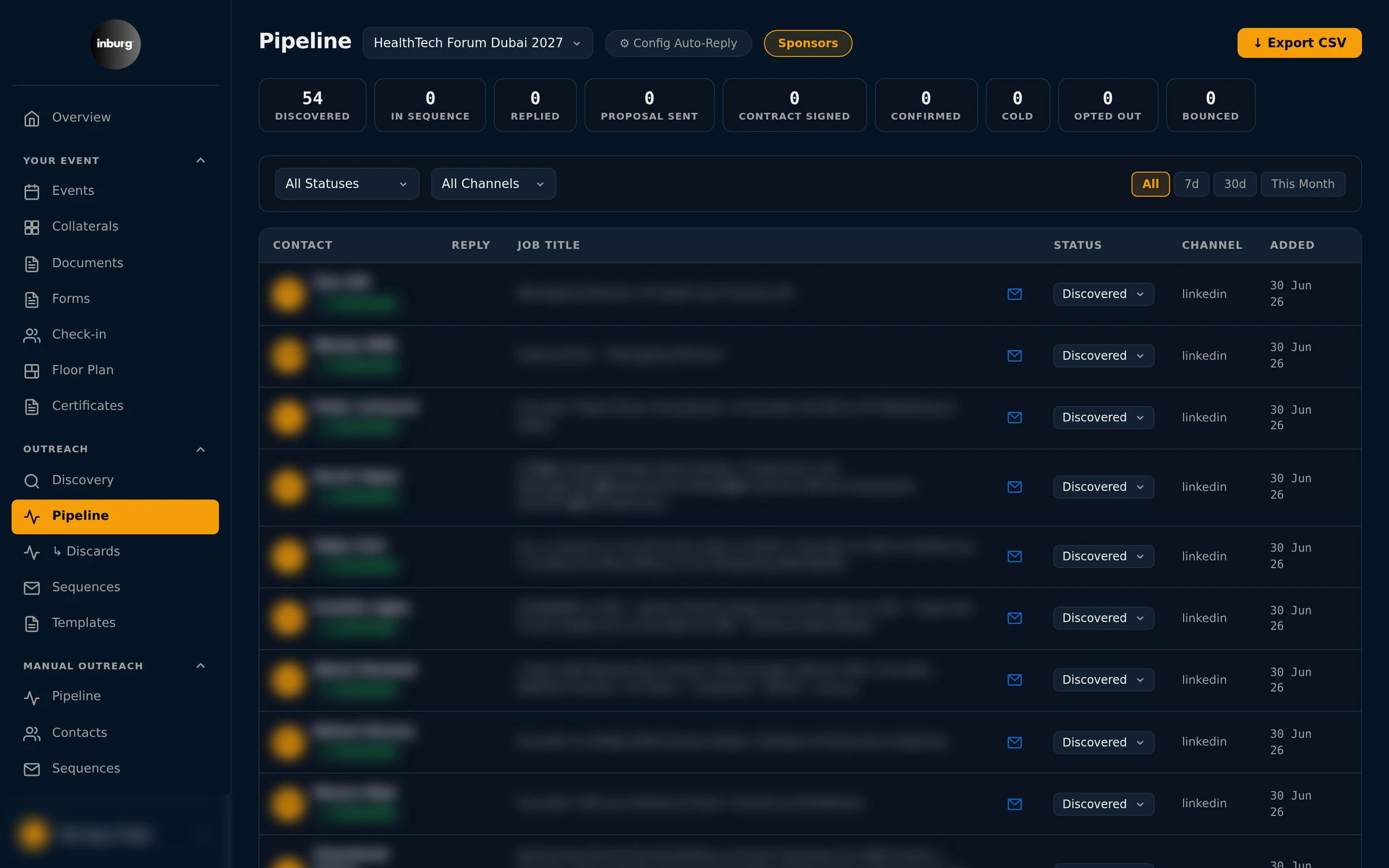1389x868 pixels.
Task: Open the All Statuses dropdown
Action: (347, 184)
